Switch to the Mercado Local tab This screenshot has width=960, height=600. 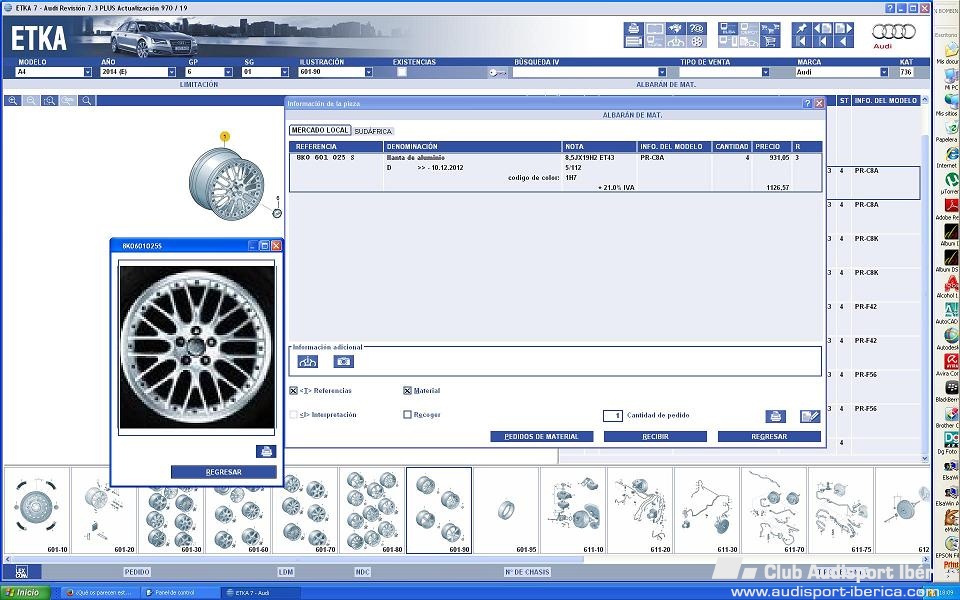click(320, 130)
